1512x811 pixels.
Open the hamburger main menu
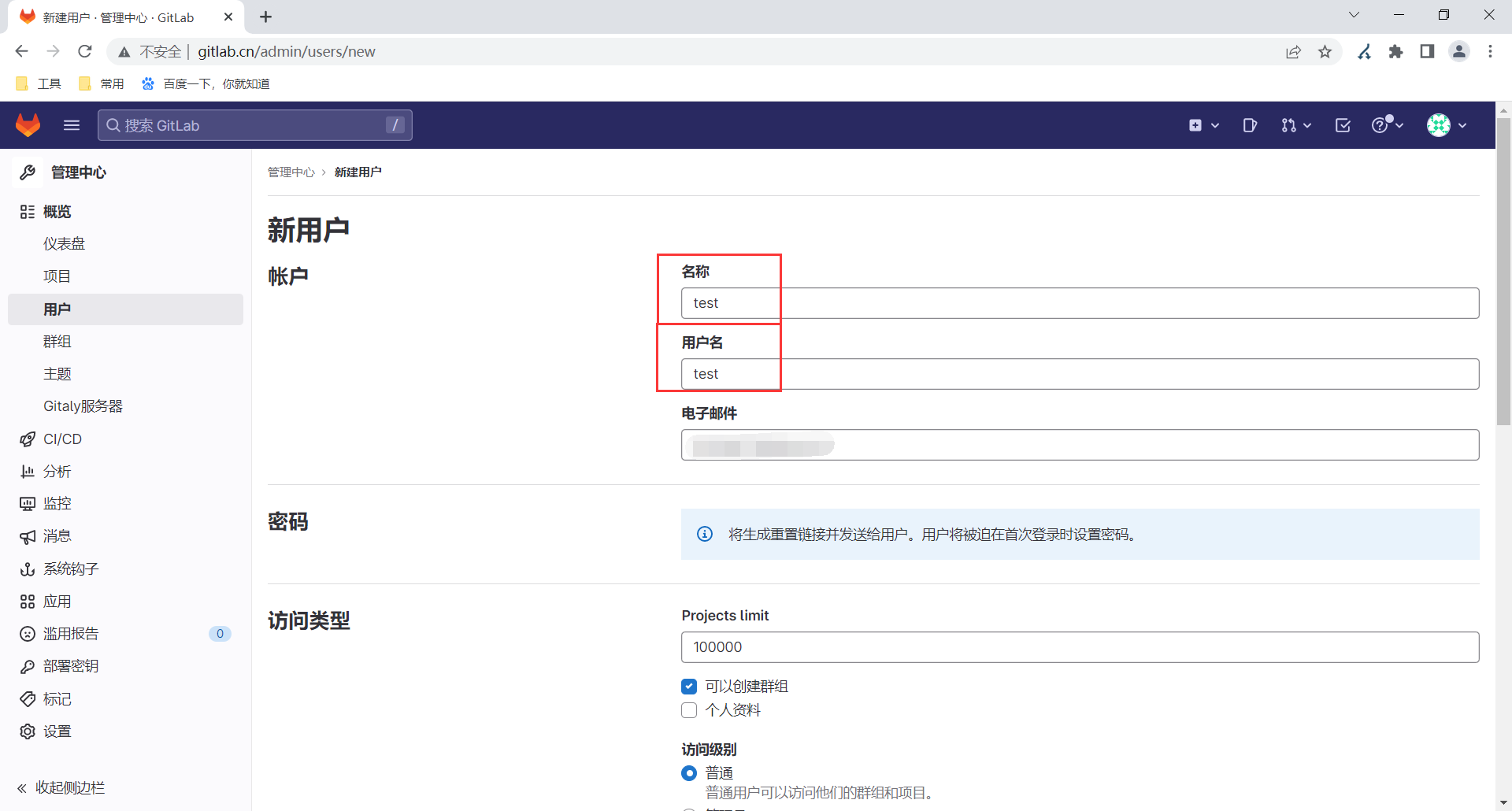tap(72, 125)
